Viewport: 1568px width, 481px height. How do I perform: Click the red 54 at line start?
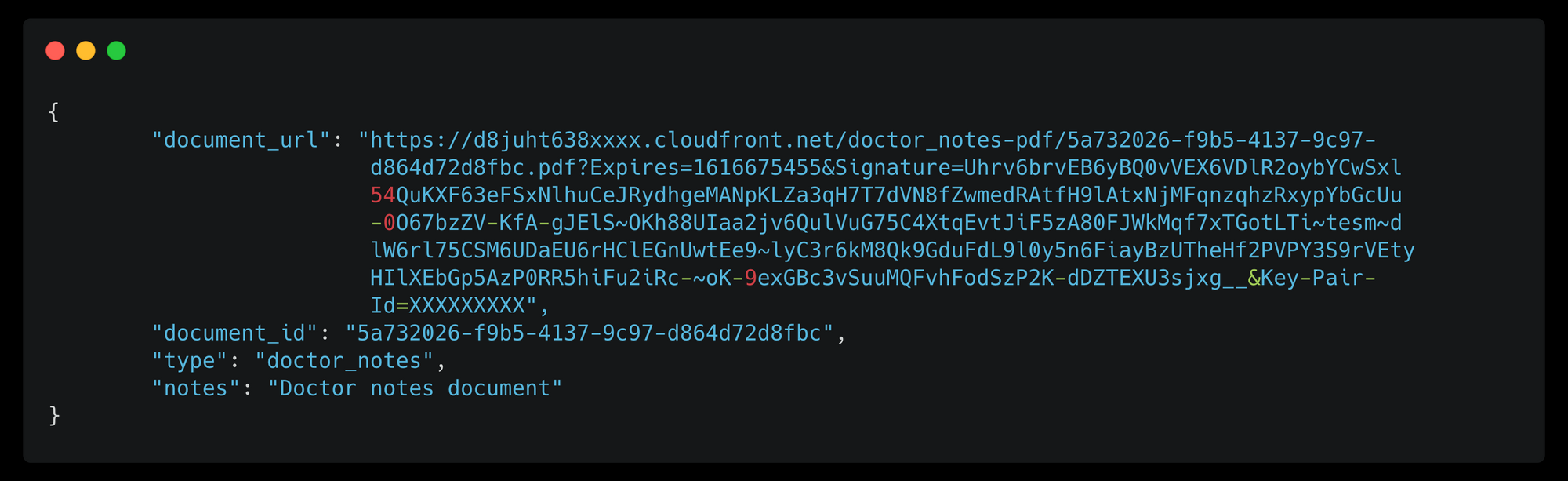(383, 195)
